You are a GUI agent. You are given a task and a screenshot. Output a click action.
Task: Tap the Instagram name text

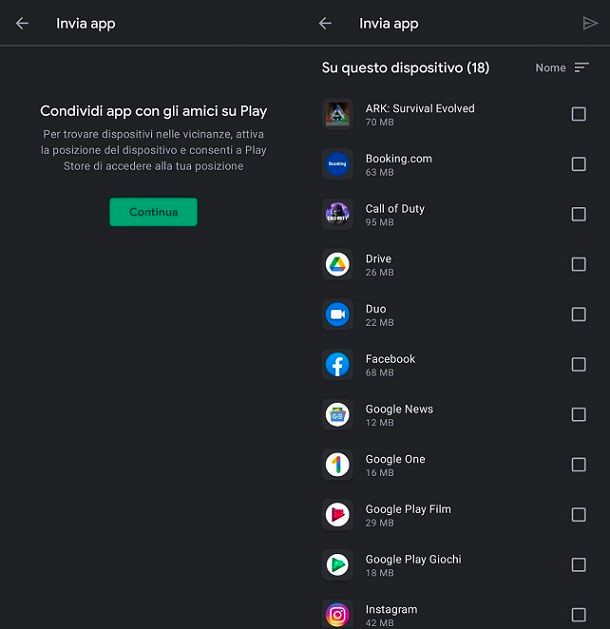click(x=391, y=609)
